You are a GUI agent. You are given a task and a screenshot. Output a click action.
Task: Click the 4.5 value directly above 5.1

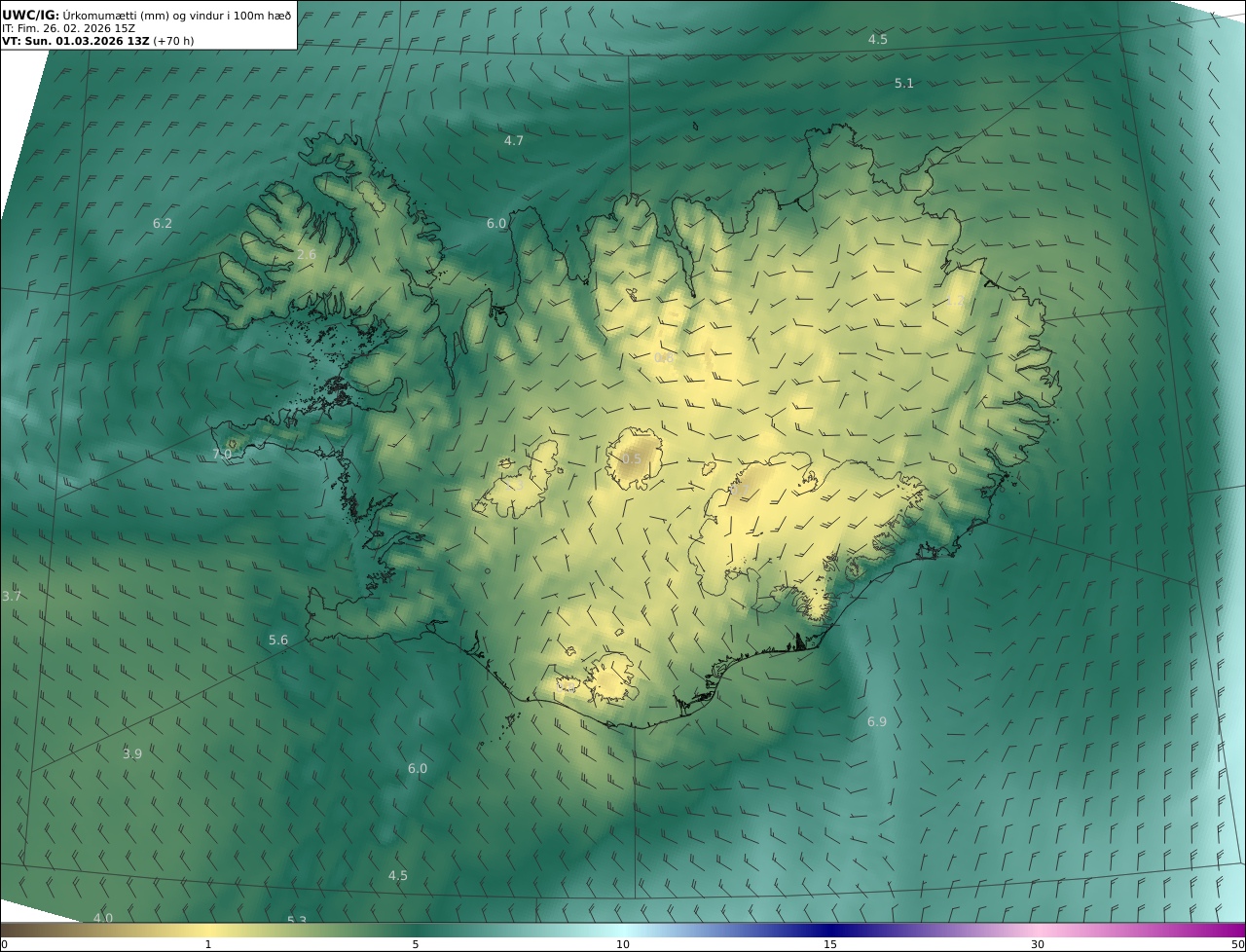coord(878,40)
